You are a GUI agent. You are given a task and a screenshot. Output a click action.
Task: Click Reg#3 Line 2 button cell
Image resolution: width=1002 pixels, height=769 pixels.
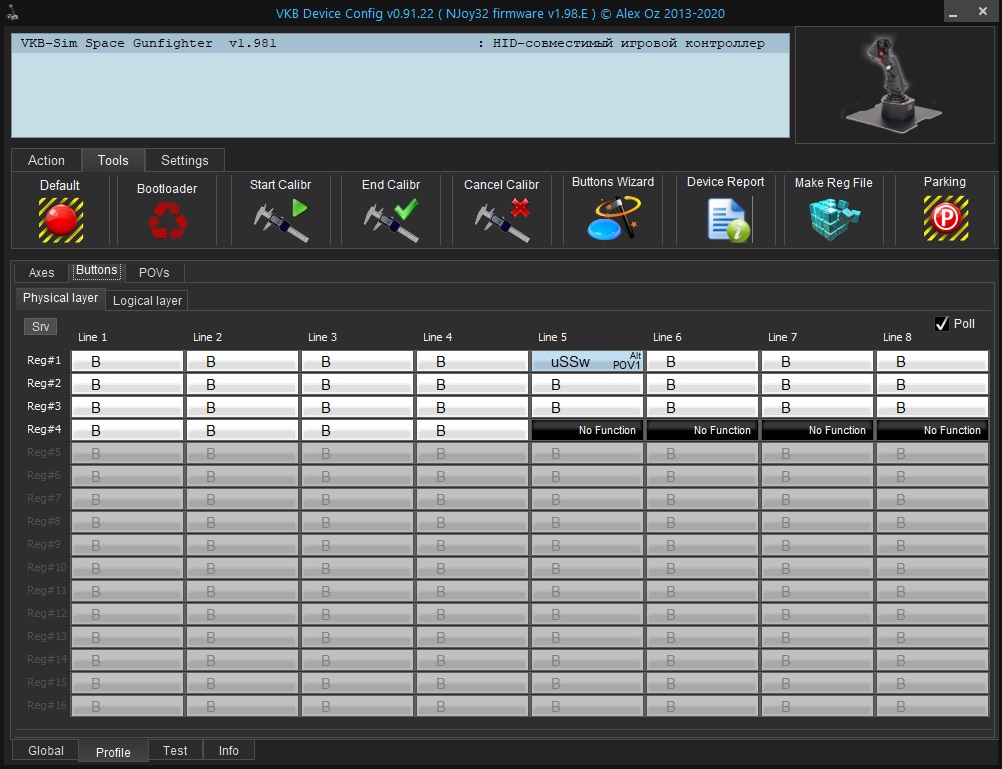click(242, 408)
